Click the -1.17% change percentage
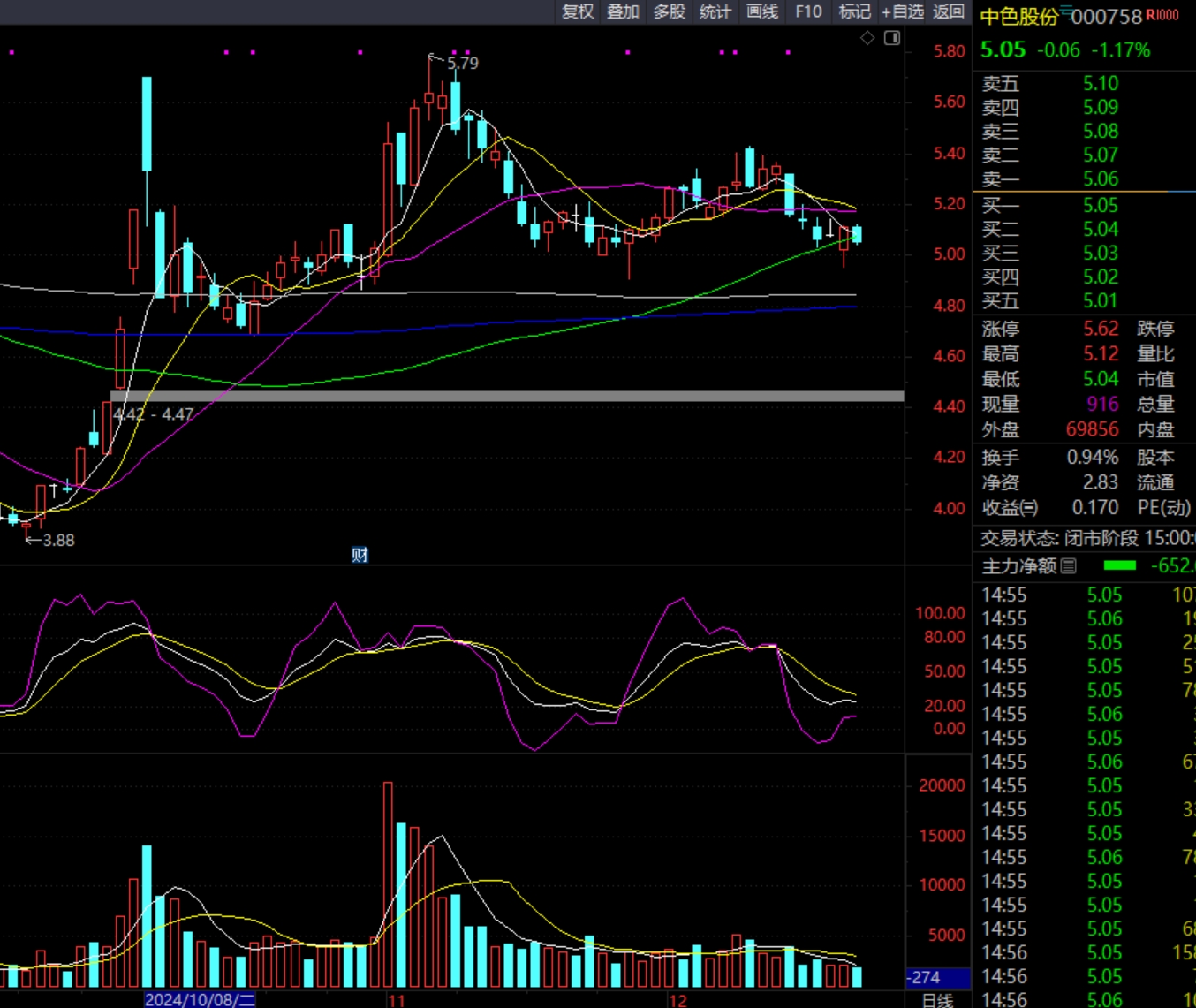1196x1008 pixels. (x=1121, y=50)
